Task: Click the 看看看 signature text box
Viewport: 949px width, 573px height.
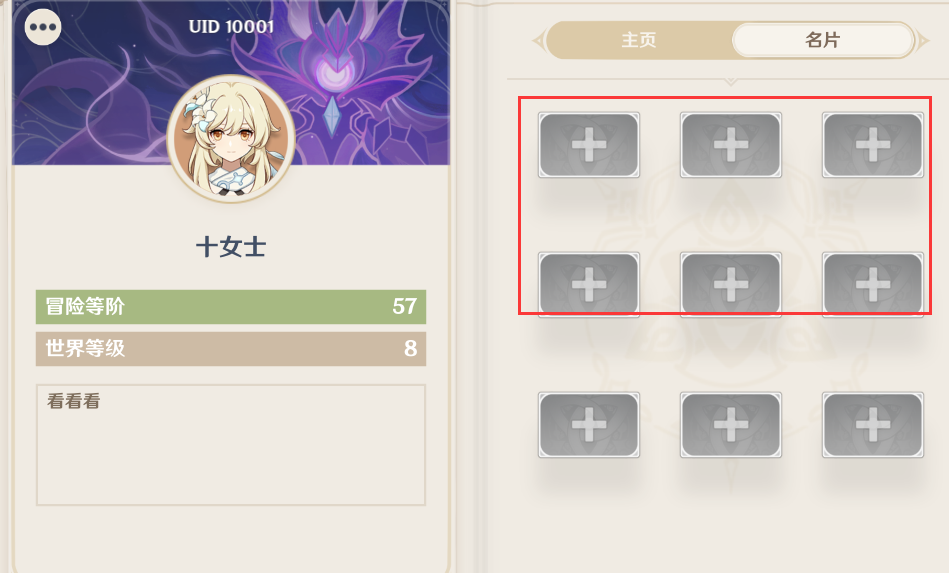Action: pyautogui.click(x=231, y=445)
